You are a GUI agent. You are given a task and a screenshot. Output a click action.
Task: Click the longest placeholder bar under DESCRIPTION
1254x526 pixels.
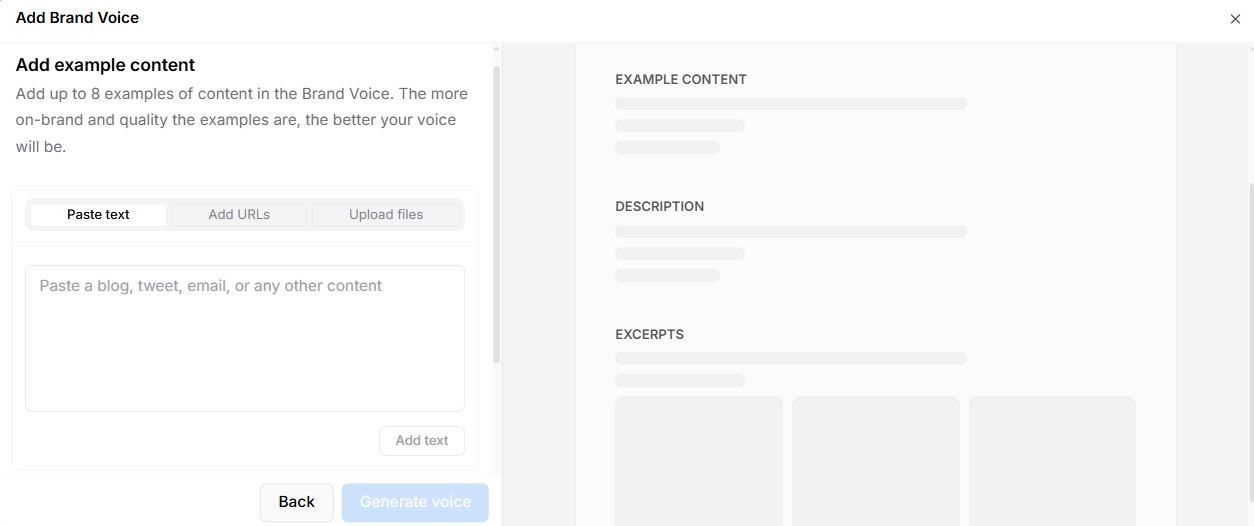coord(790,232)
